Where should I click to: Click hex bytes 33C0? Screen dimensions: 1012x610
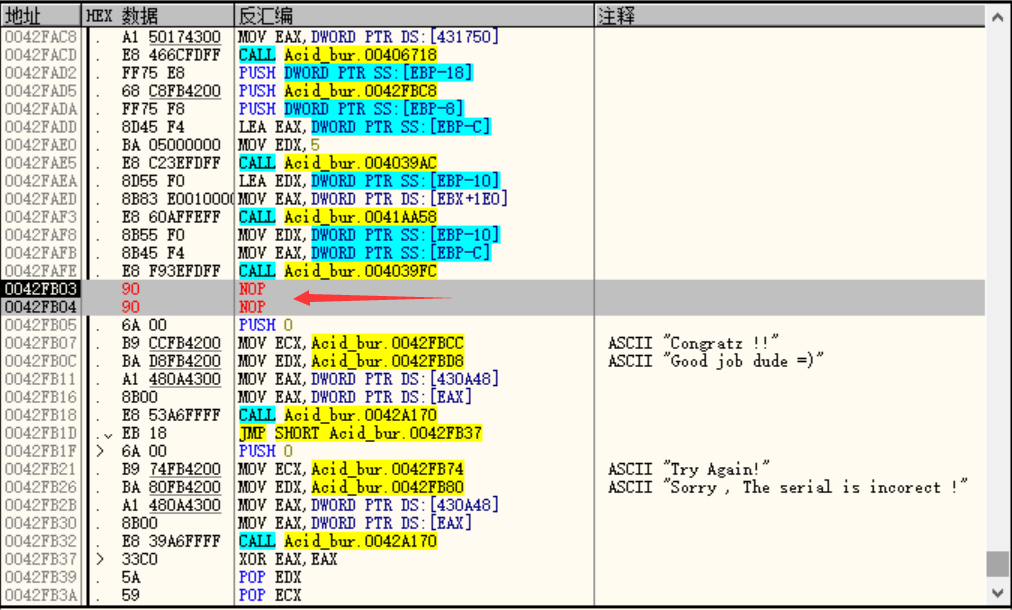[x=139, y=560]
